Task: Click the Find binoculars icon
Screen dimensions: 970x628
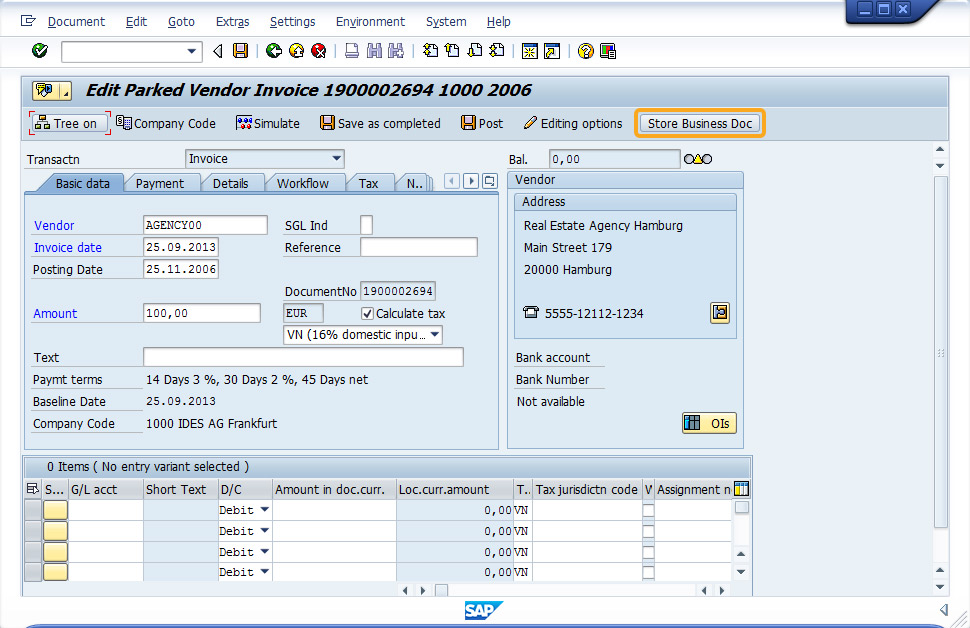Action: pyautogui.click(x=374, y=51)
